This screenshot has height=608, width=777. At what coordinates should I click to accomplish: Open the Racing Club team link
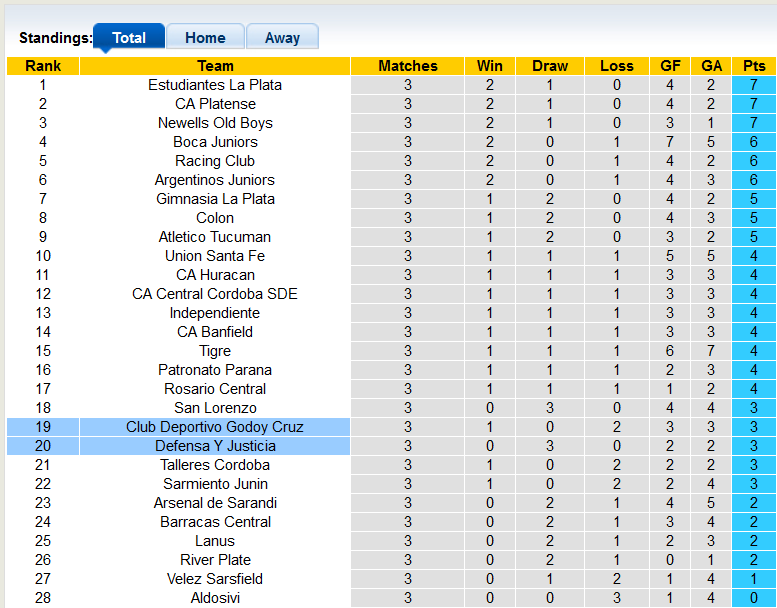coord(215,161)
